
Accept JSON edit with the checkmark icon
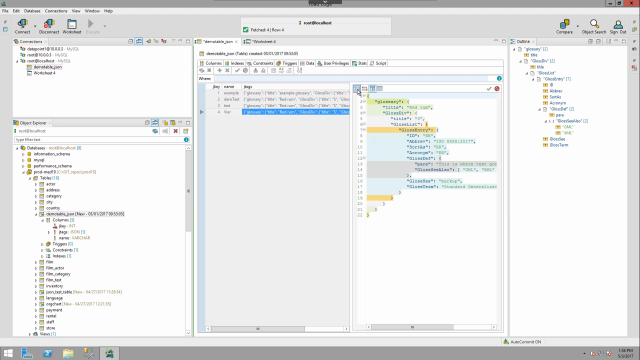click(489, 89)
